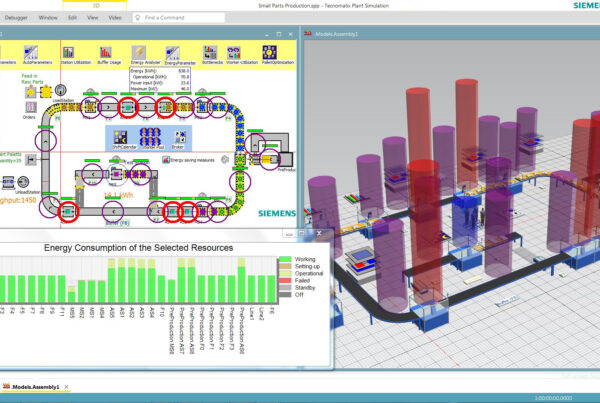Screen dimensions: 600x403
Task: Open the Buffer Usage chart icon
Action: (x=106, y=52)
